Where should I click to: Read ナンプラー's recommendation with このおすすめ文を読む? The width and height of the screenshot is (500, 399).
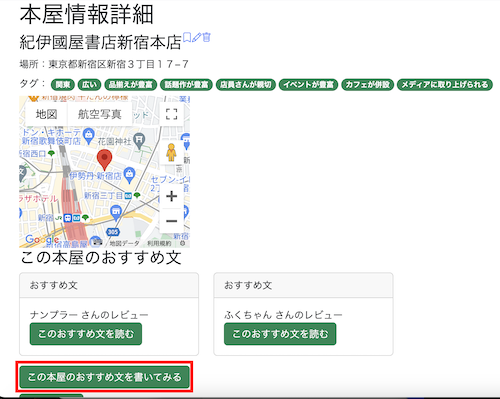click(x=86, y=334)
